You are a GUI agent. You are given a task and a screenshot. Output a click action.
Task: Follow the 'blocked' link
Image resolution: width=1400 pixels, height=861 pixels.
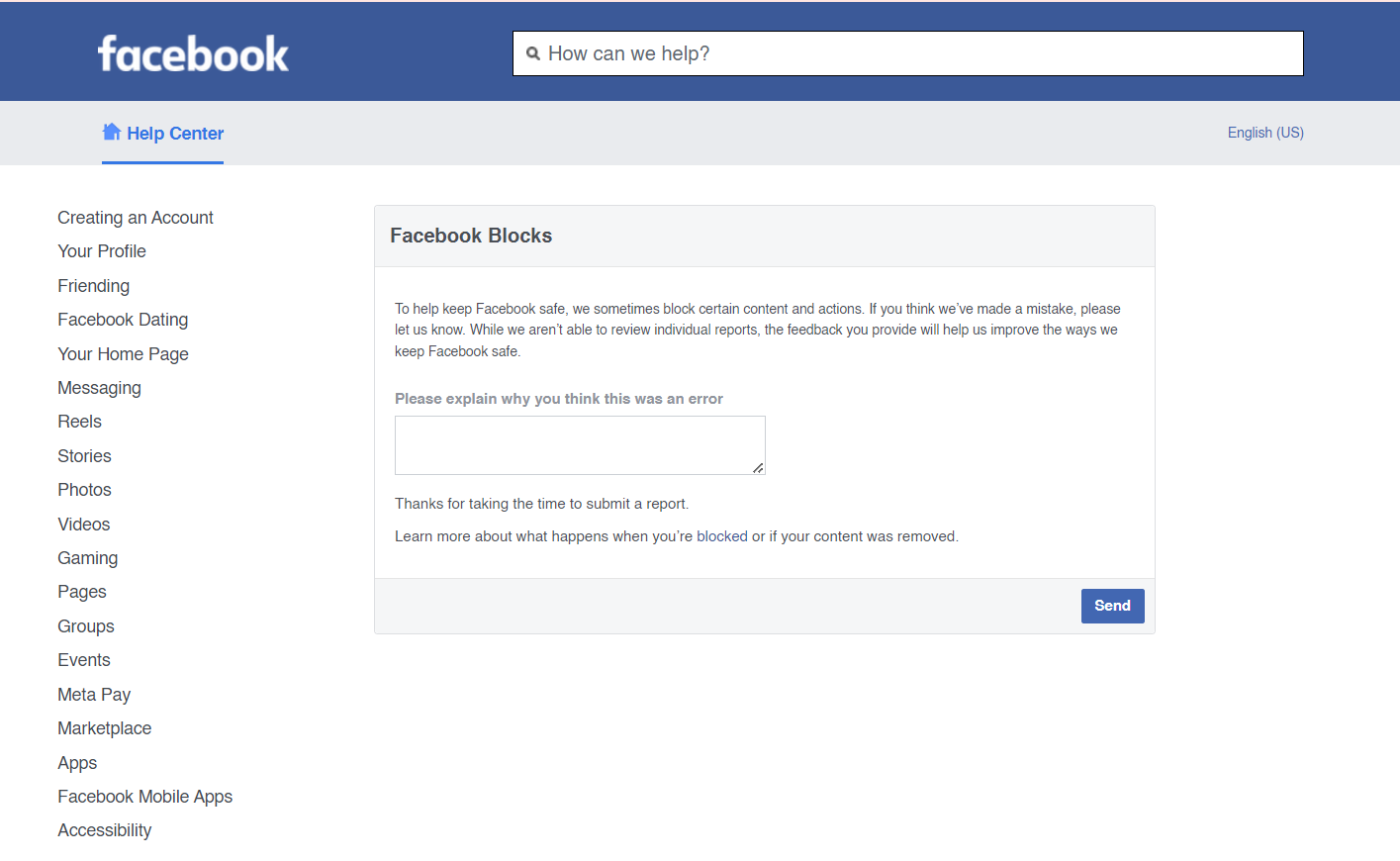721,536
